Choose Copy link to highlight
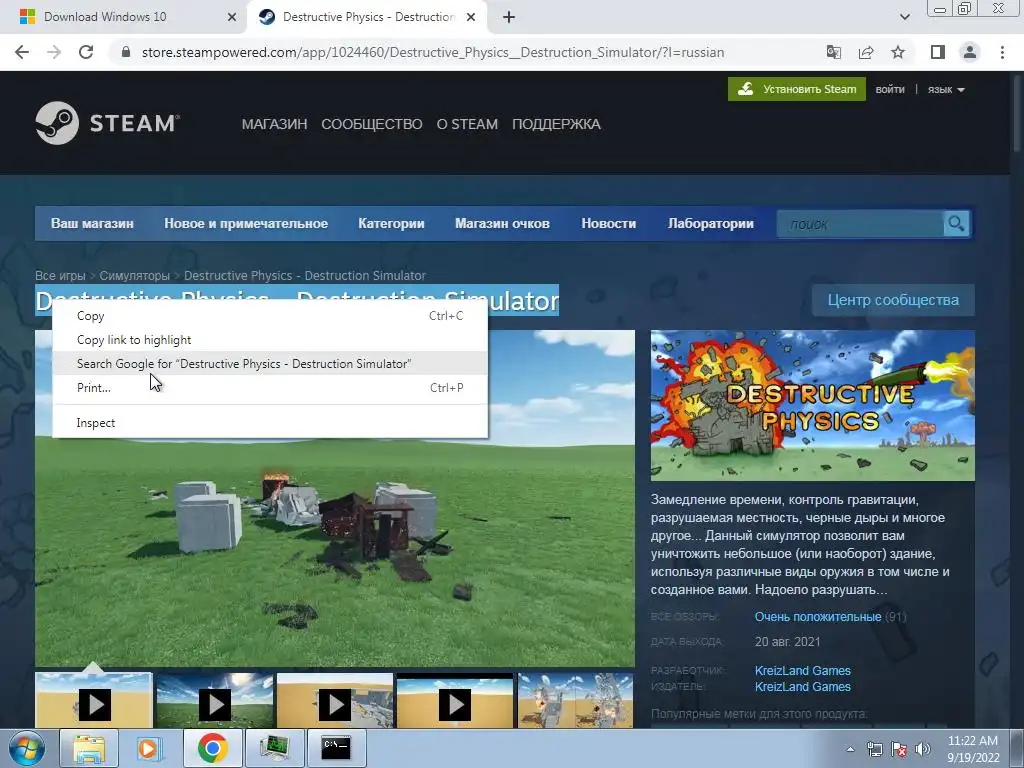The width and height of the screenshot is (1024, 768). tap(270, 340)
